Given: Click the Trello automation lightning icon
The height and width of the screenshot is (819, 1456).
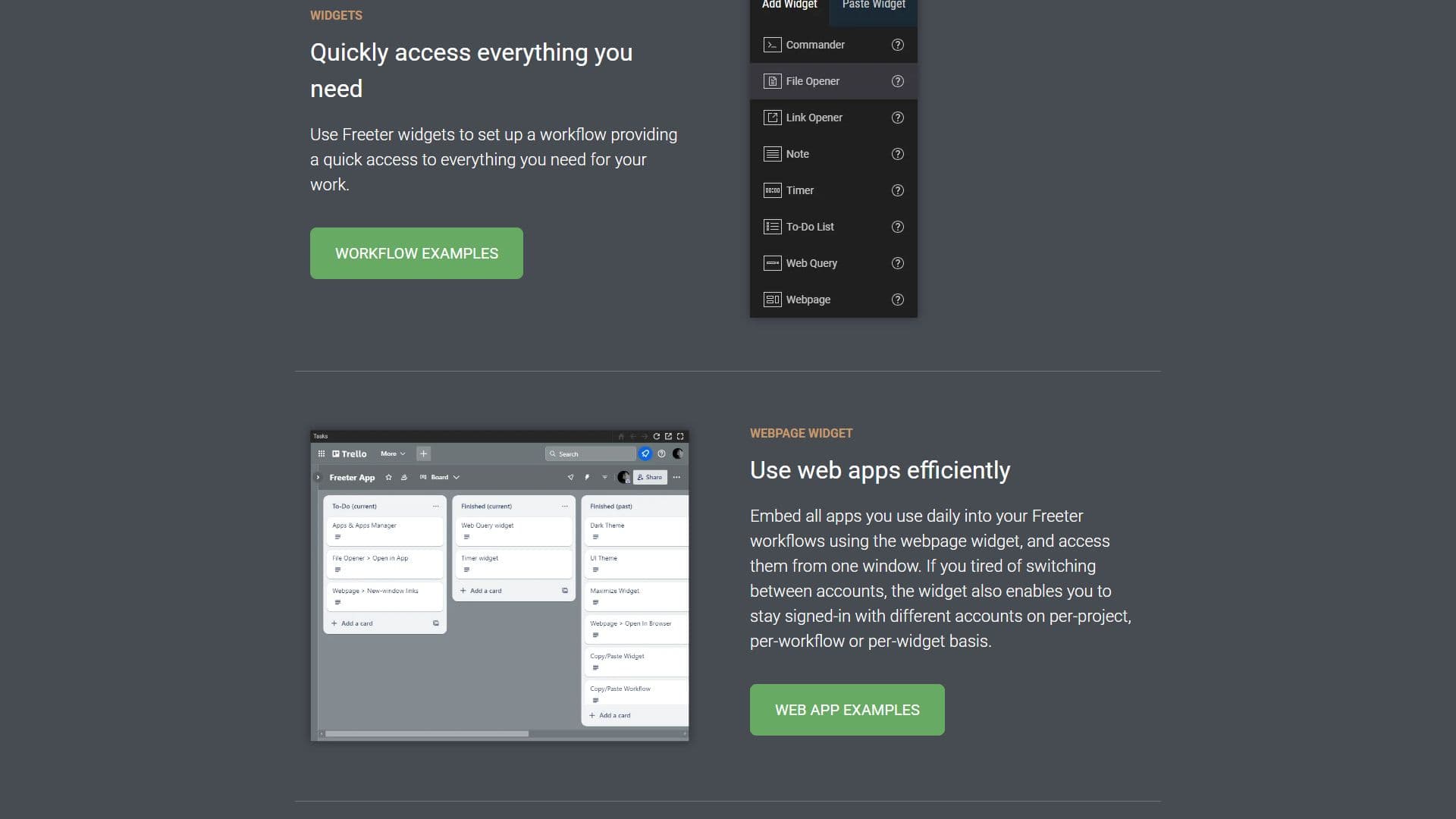Looking at the screenshot, I should point(587,477).
